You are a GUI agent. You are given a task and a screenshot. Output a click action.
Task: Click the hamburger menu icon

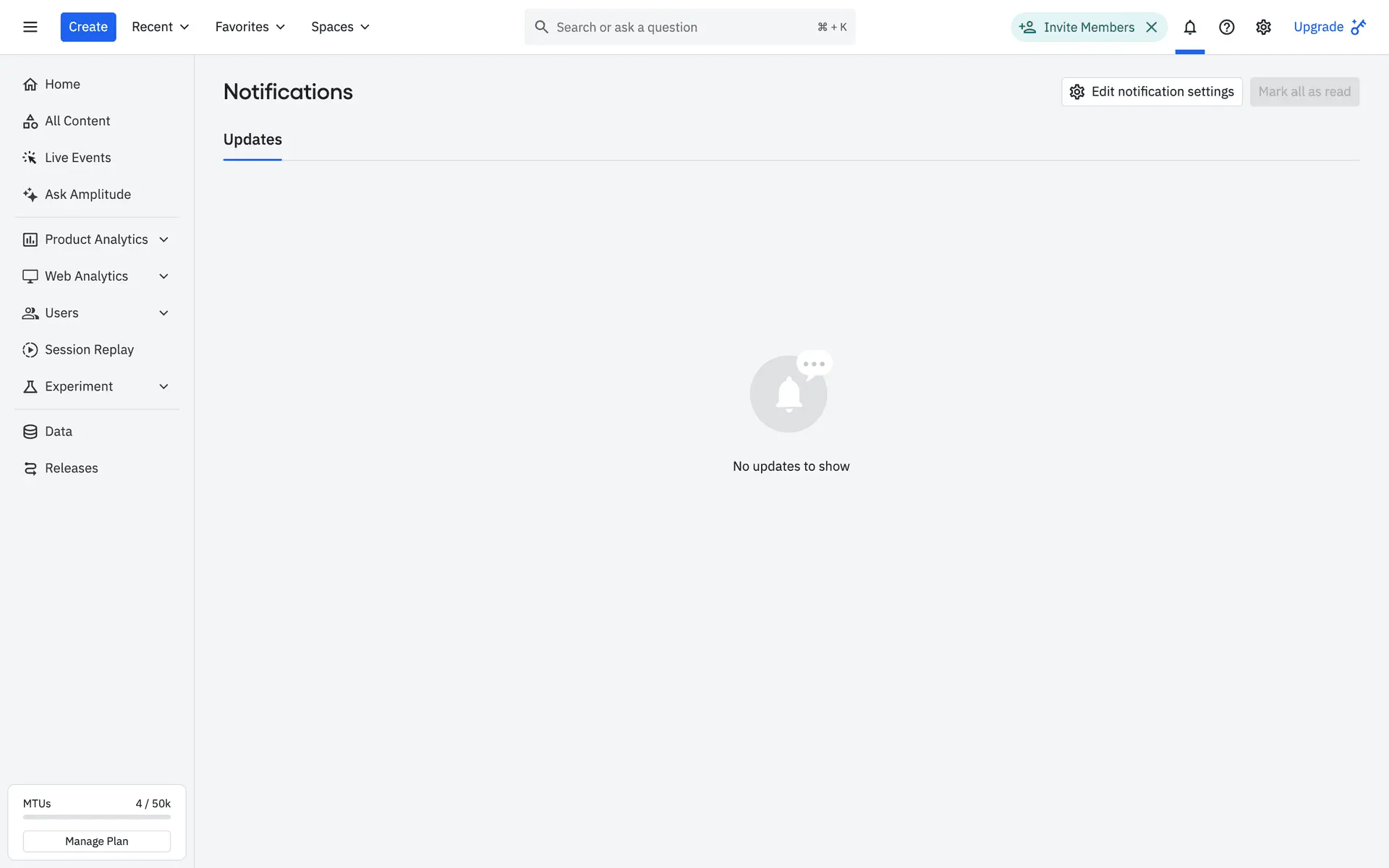pyautogui.click(x=30, y=27)
